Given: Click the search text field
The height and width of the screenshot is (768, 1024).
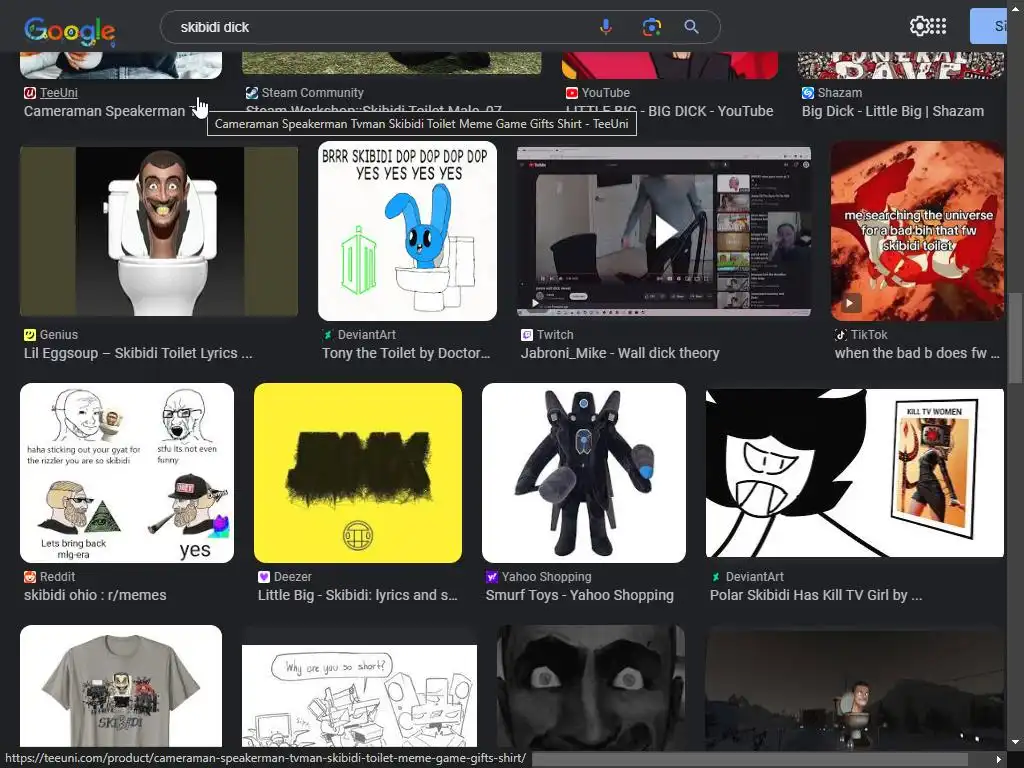Looking at the screenshot, I should 385,27.
